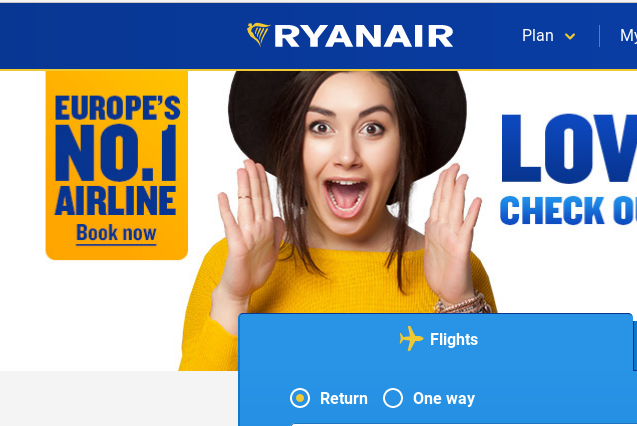The image size is (637, 426).
Task: Click the yellow airplane icon beside Flights
Action: (x=411, y=338)
